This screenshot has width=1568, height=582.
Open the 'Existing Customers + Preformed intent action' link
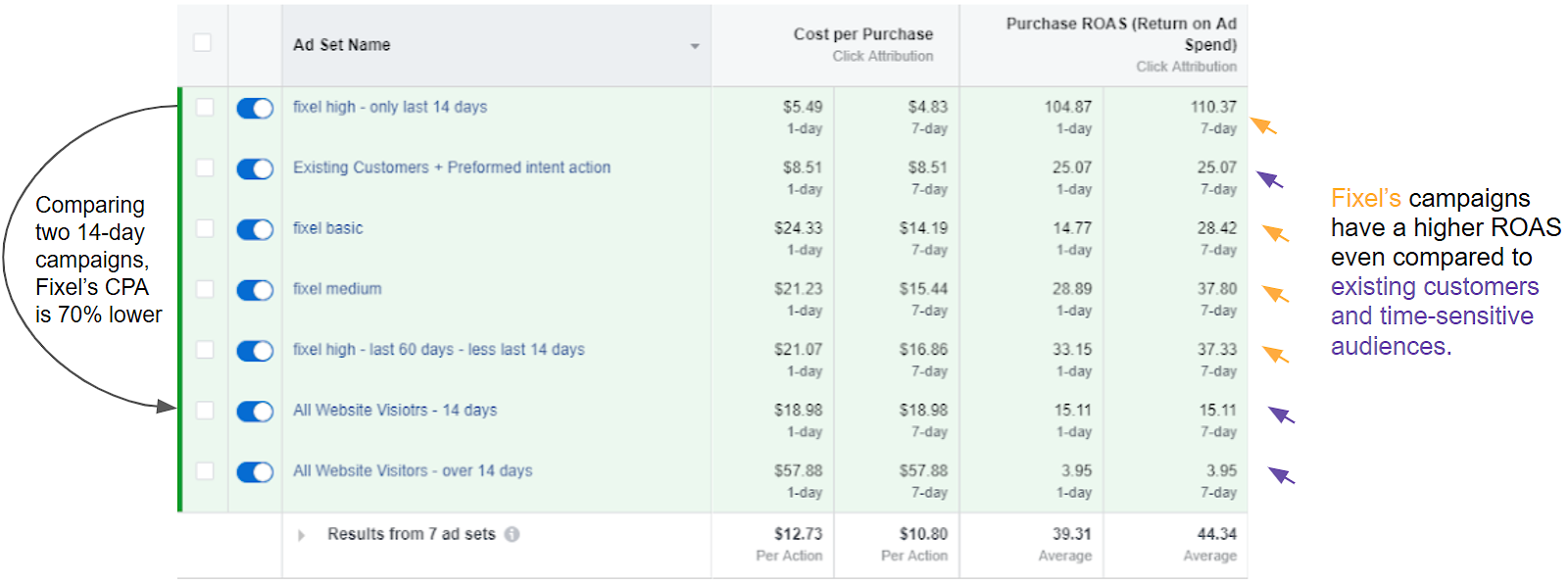tap(451, 168)
